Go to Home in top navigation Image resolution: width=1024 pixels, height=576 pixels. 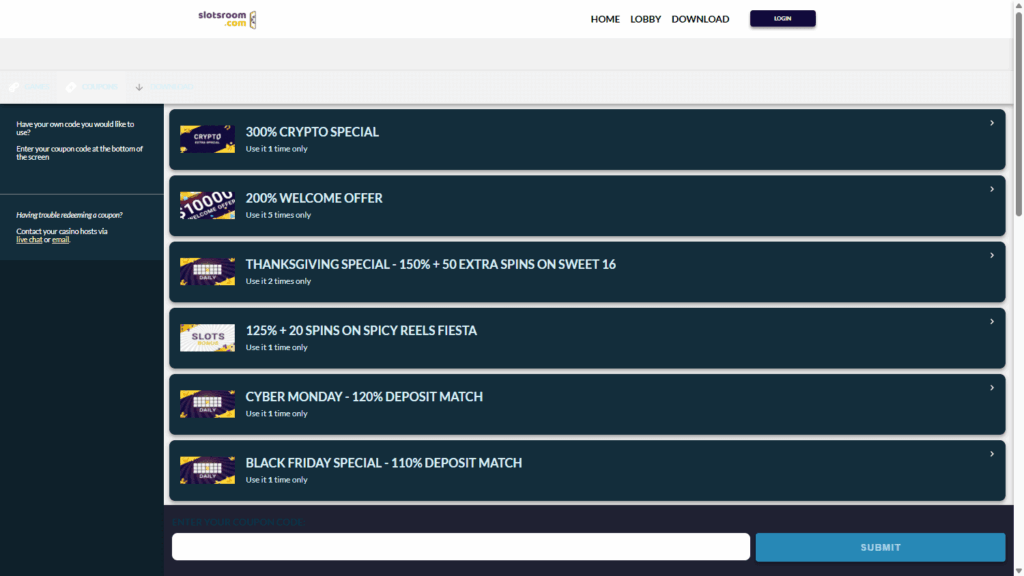pos(605,19)
